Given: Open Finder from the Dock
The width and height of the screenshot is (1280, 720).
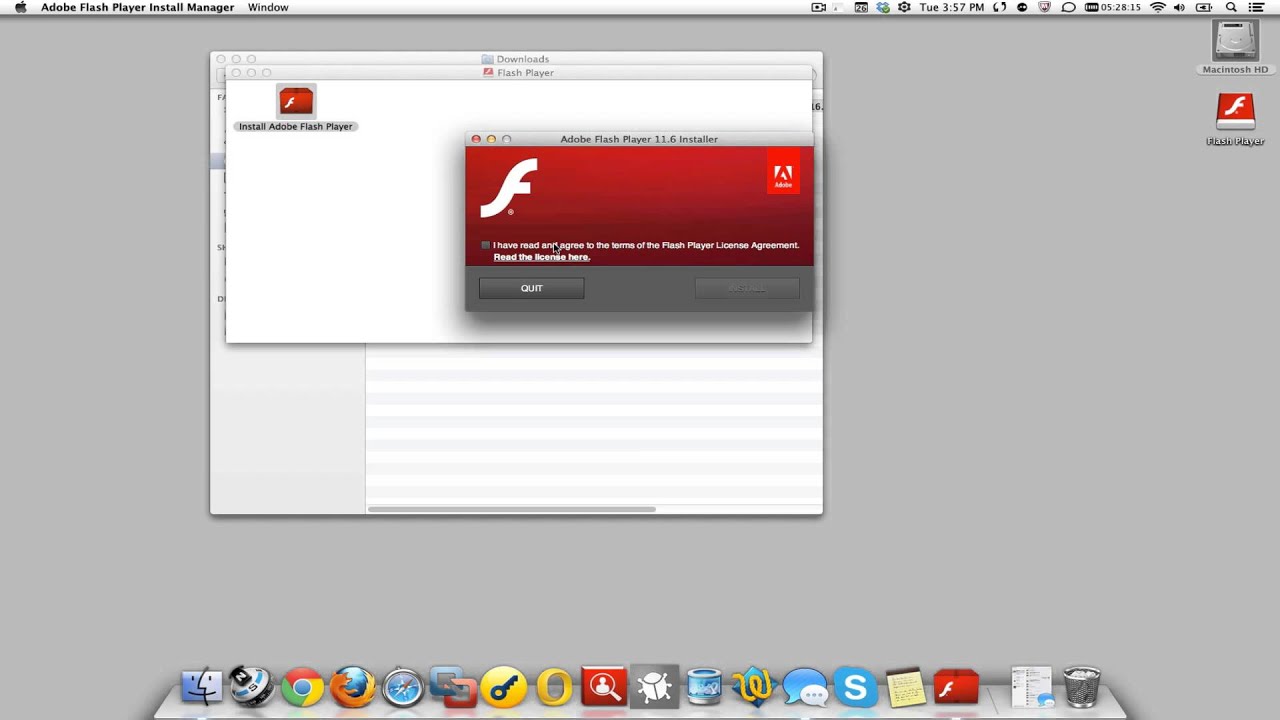Looking at the screenshot, I should pos(201,687).
